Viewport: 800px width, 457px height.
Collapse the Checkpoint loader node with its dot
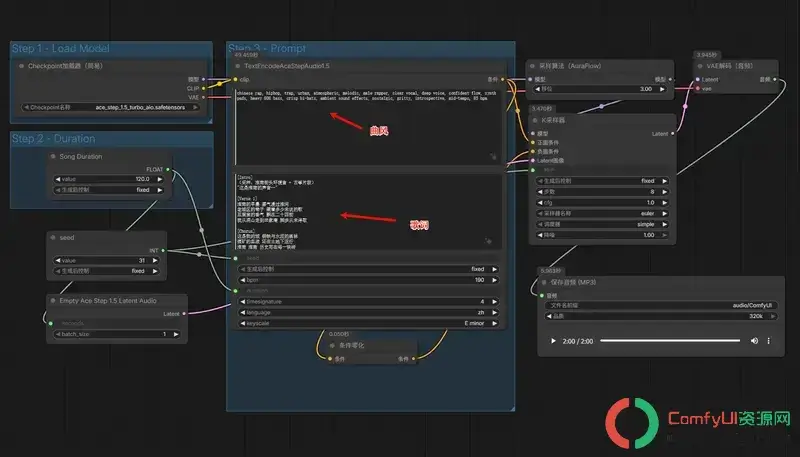point(21,66)
